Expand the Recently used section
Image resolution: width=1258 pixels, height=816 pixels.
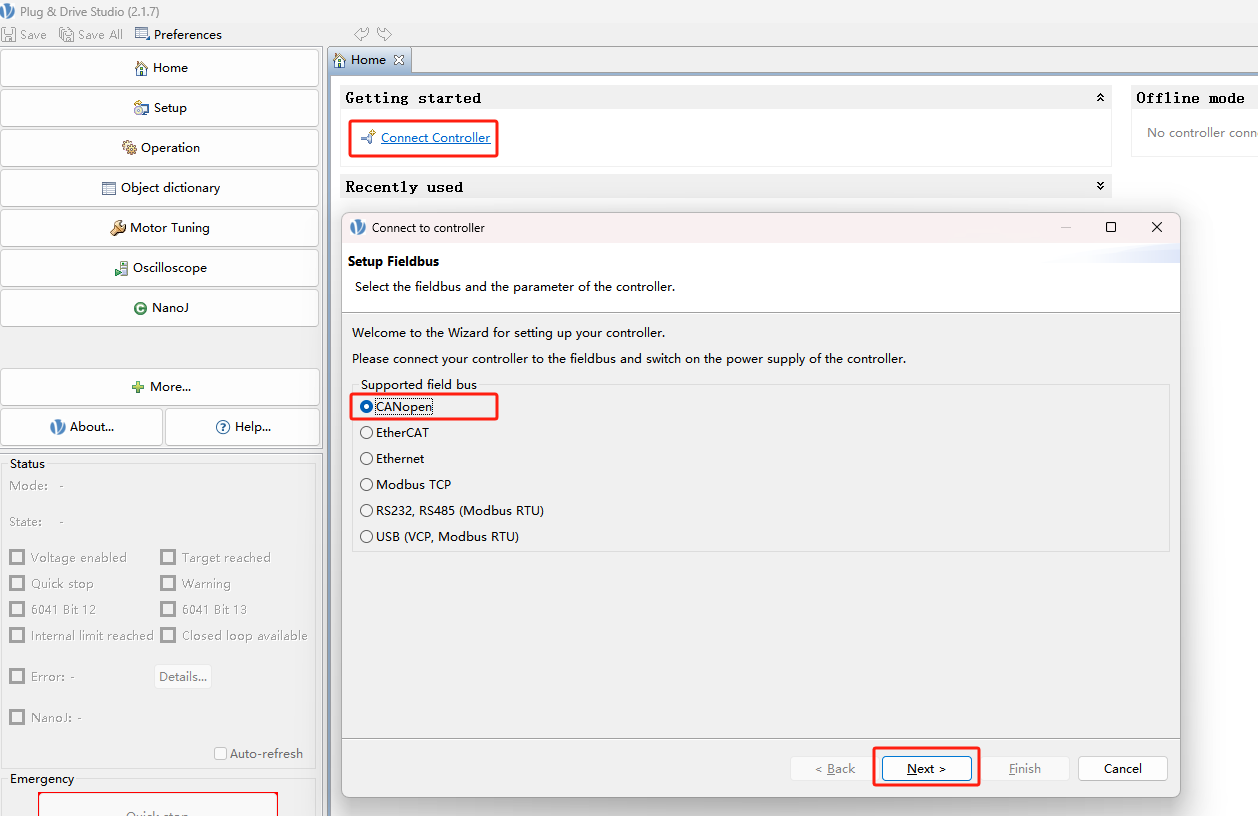pos(1100,186)
